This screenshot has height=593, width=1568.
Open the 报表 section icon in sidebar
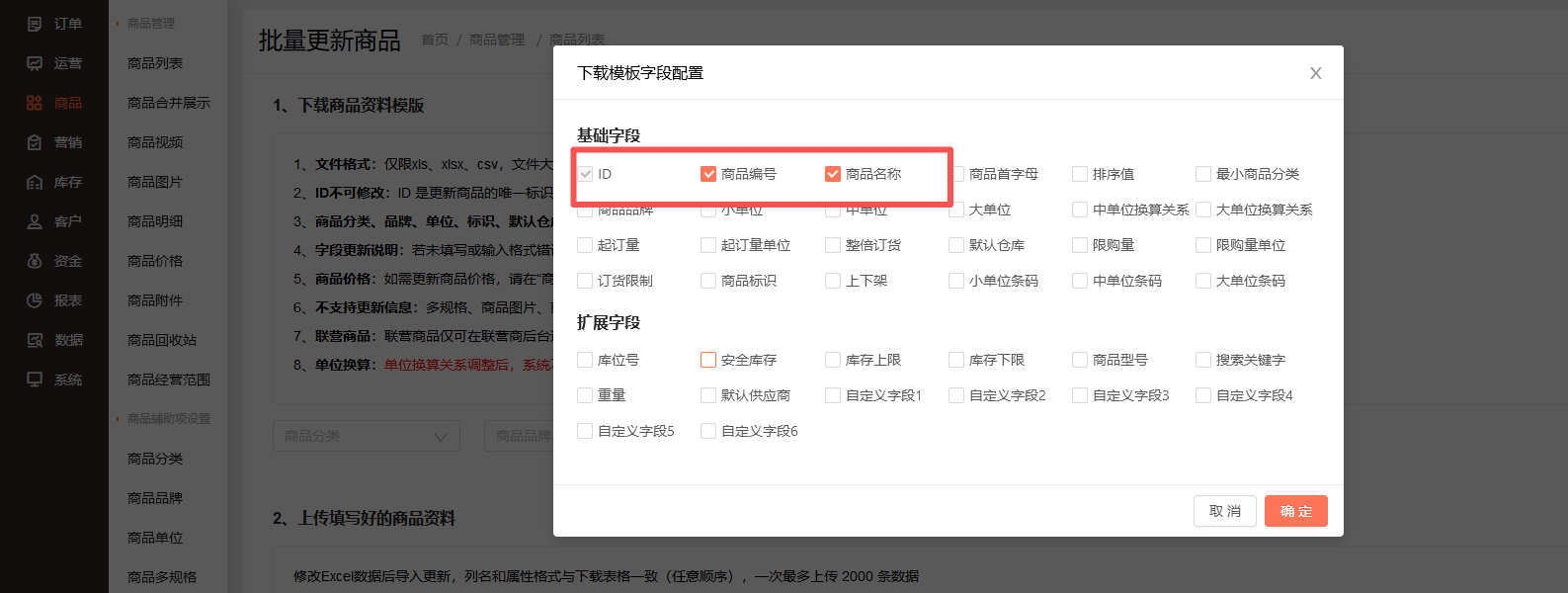[35, 300]
